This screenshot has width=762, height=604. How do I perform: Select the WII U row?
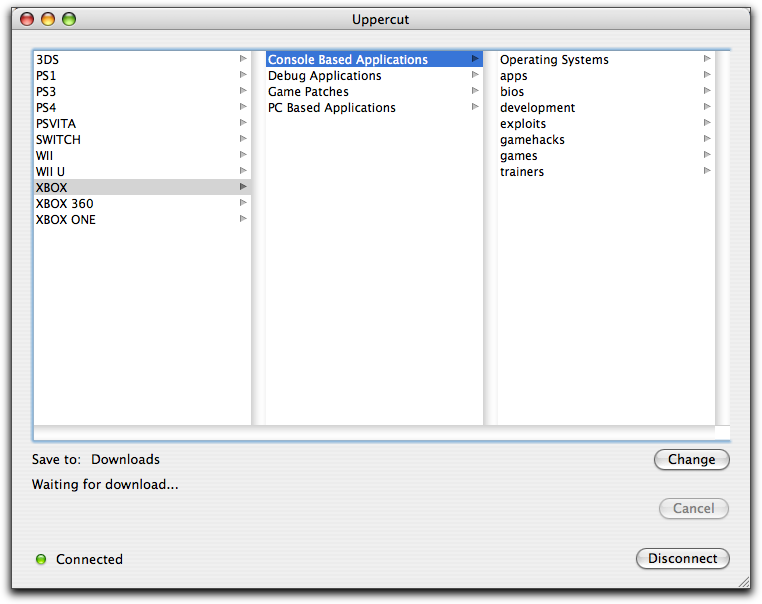pyautogui.click(x=142, y=172)
